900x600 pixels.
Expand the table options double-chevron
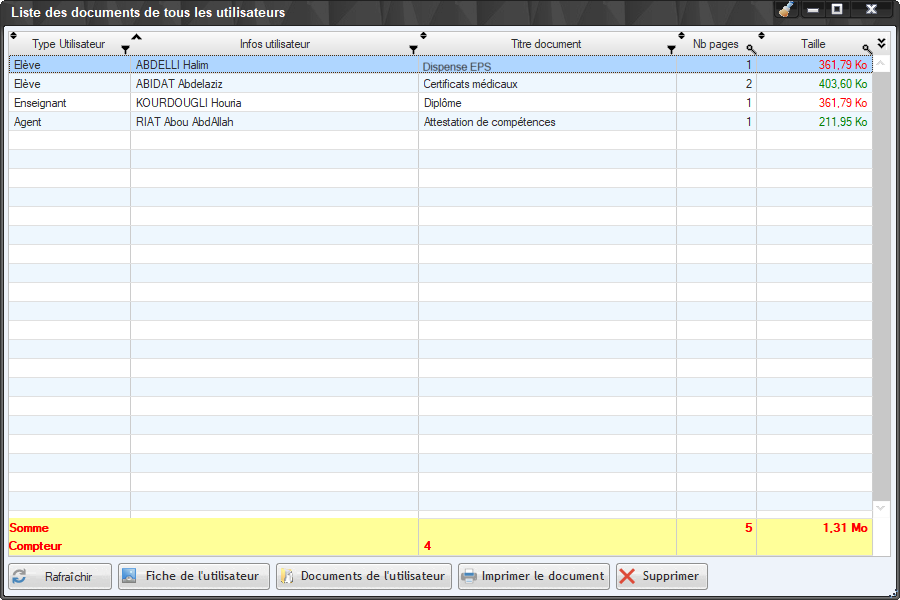click(x=881, y=43)
